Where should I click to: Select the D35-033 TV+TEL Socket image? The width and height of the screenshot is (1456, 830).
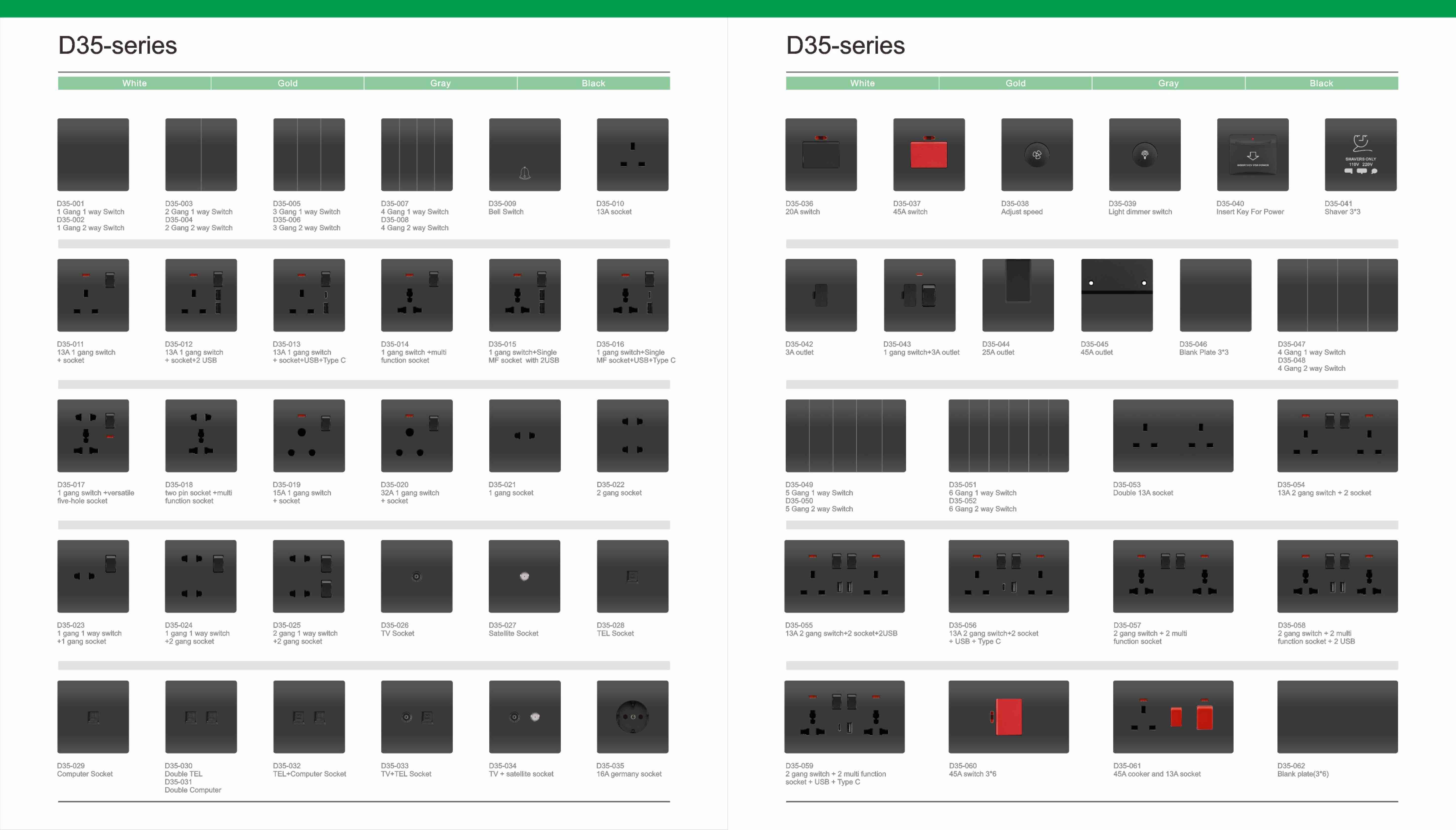417,717
